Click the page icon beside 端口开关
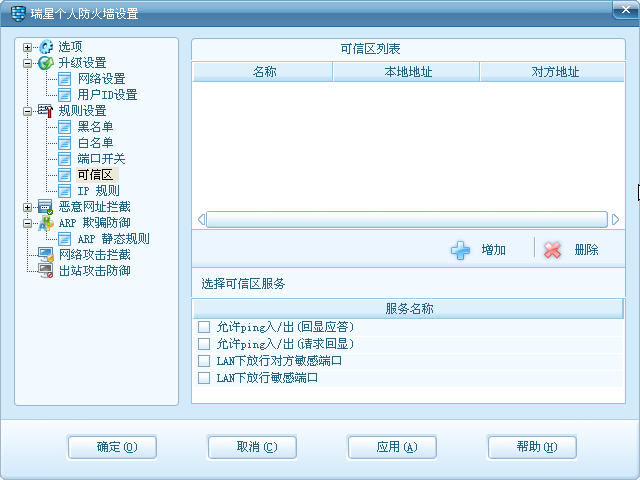Screen dimensions: 640x480 64,159
